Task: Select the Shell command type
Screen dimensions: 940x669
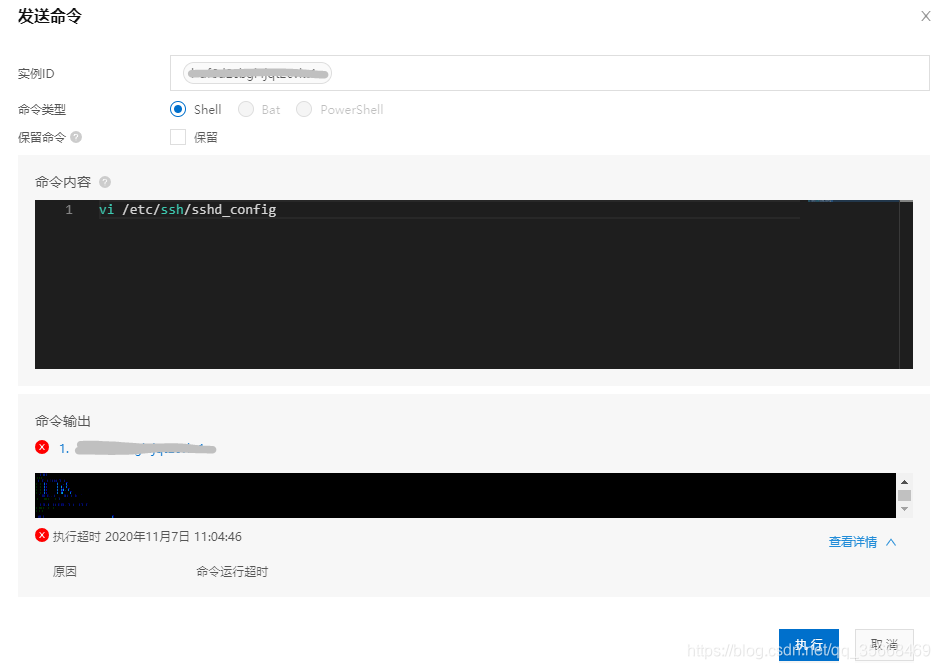Action: [x=178, y=109]
